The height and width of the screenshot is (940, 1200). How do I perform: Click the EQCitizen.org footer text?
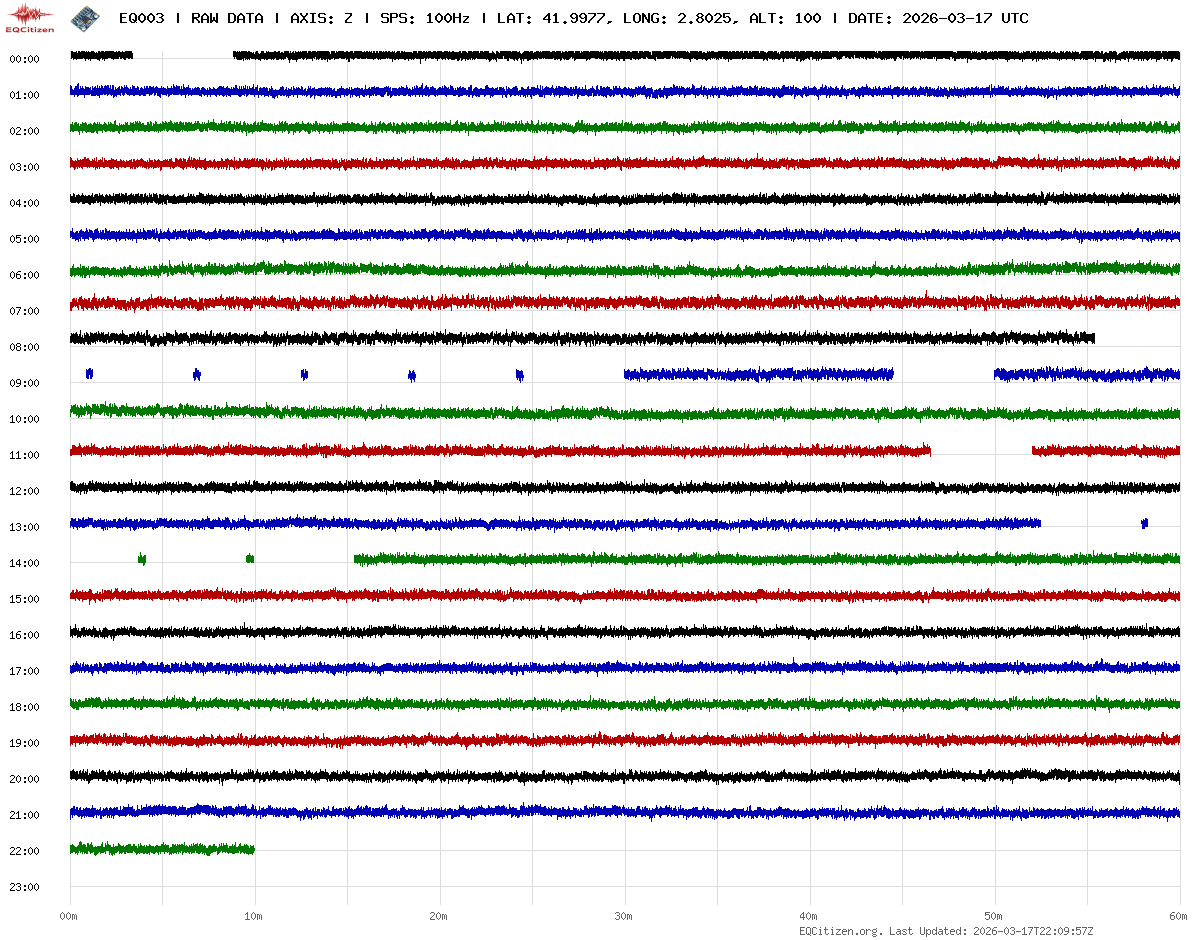tap(840, 931)
